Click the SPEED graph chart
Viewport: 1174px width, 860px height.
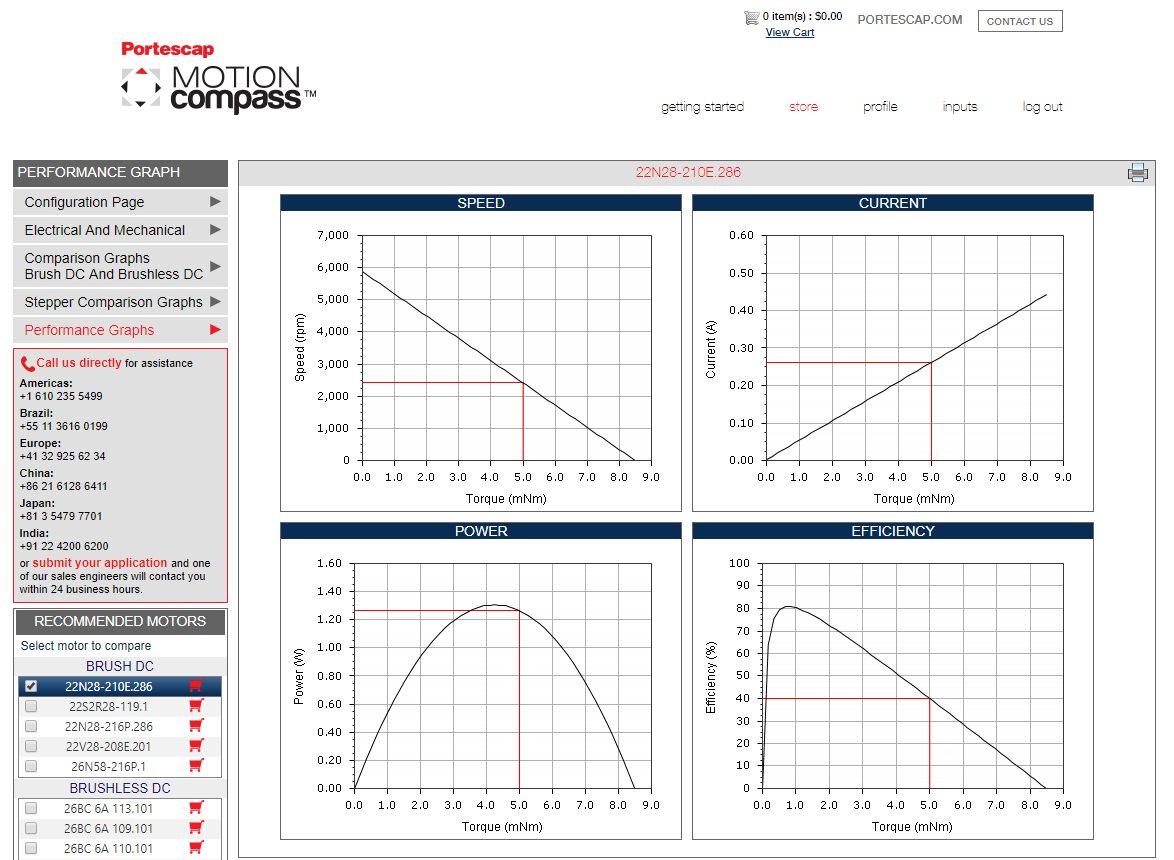481,353
